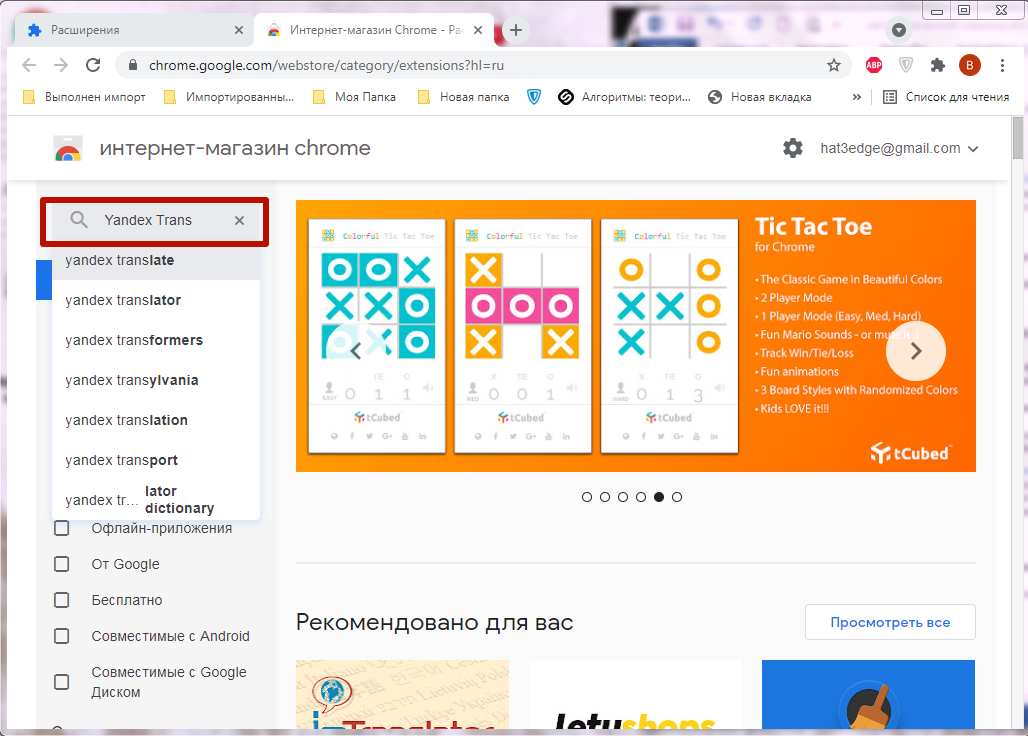1028x736 pixels.
Task: Open the blue broom recommended extension card
Action: pos(869,695)
